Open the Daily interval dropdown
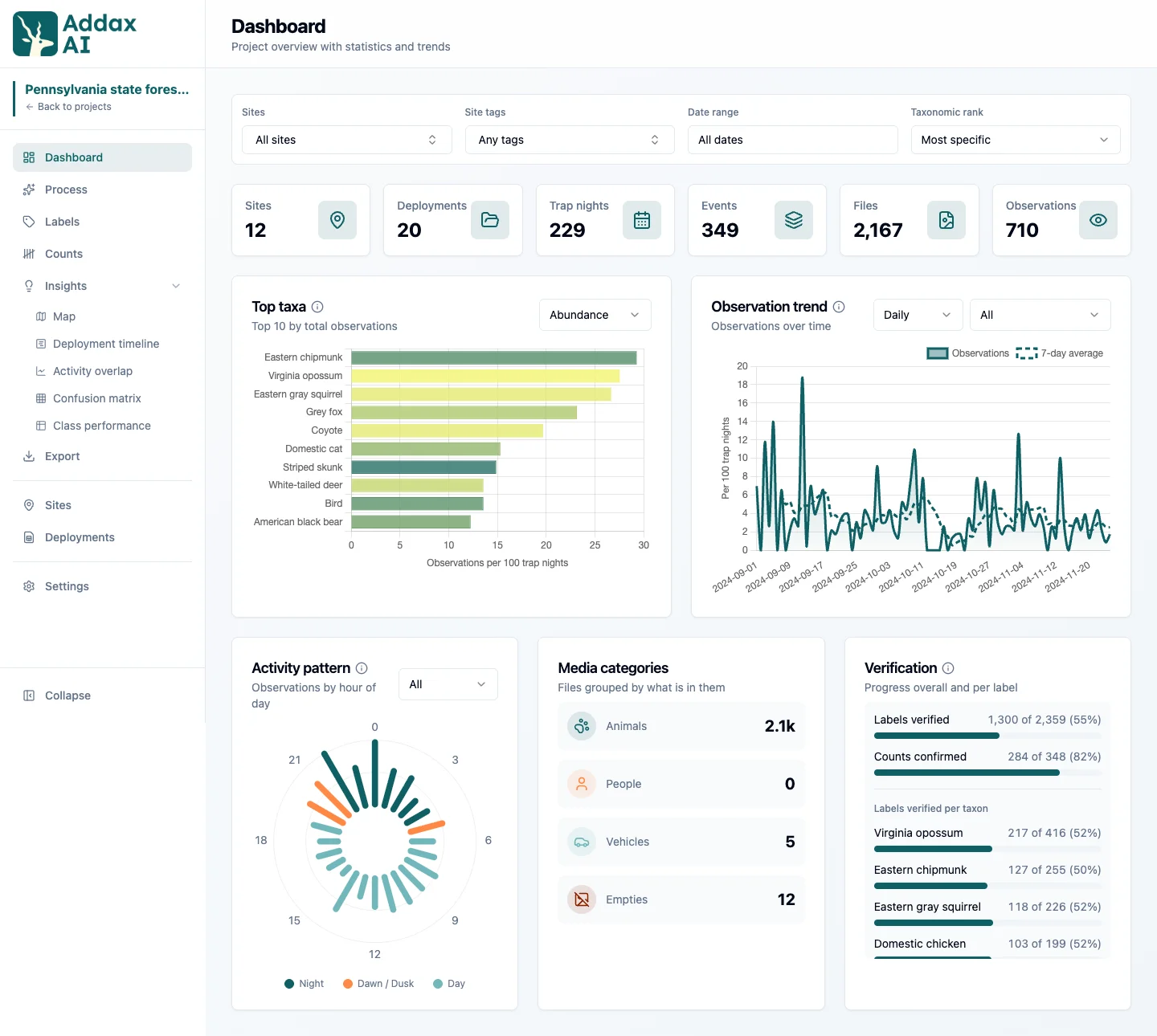Viewport: 1157px width, 1036px height. click(918, 315)
